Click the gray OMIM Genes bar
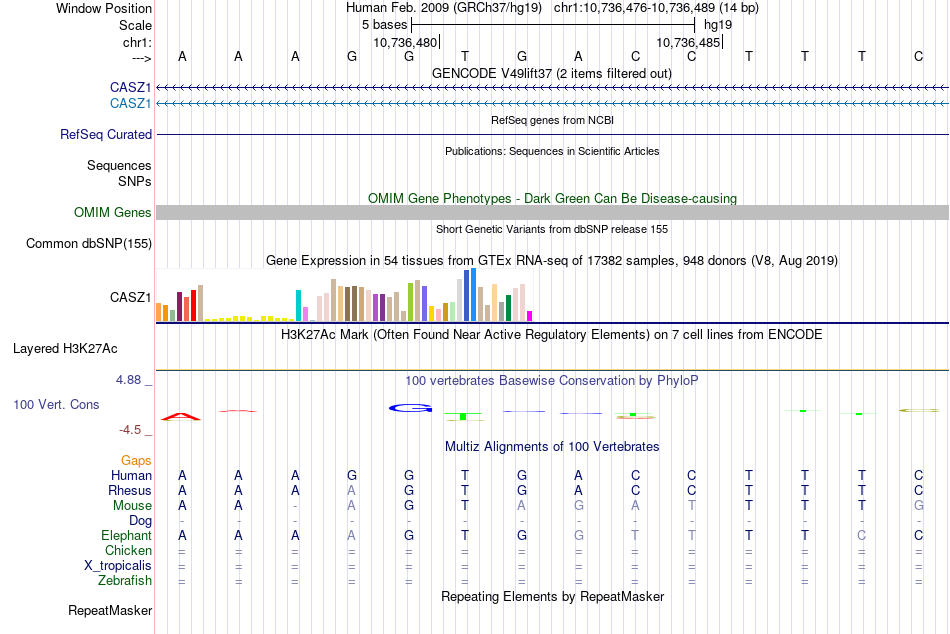950x634 pixels. coord(552,212)
